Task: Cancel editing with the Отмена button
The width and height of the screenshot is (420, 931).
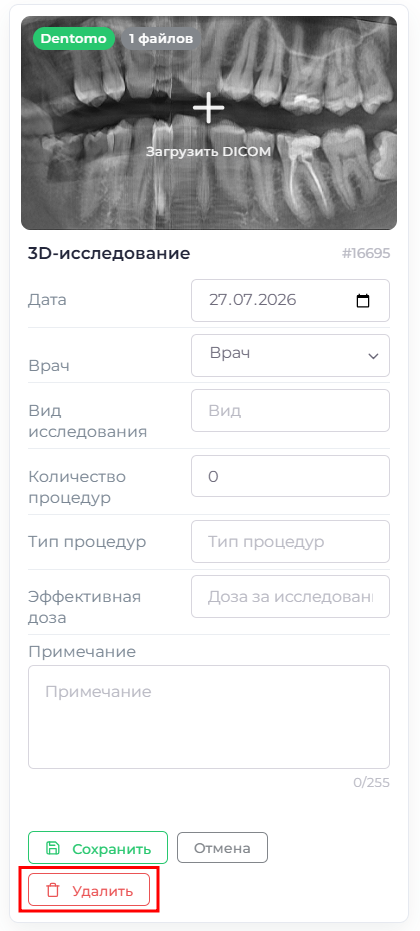Action: 222,847
